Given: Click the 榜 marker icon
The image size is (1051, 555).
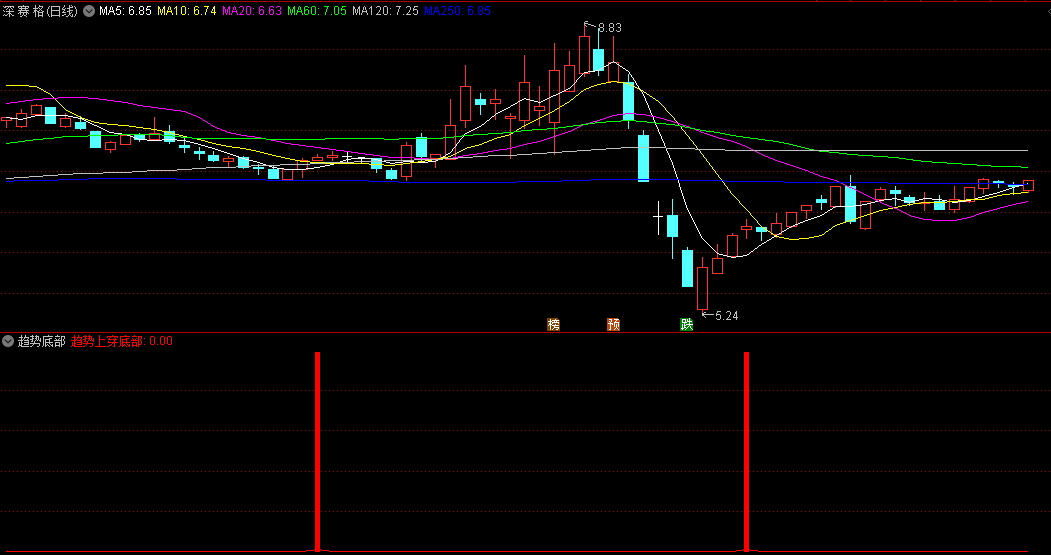Looking at the screenshot, I should coord(553,324).
